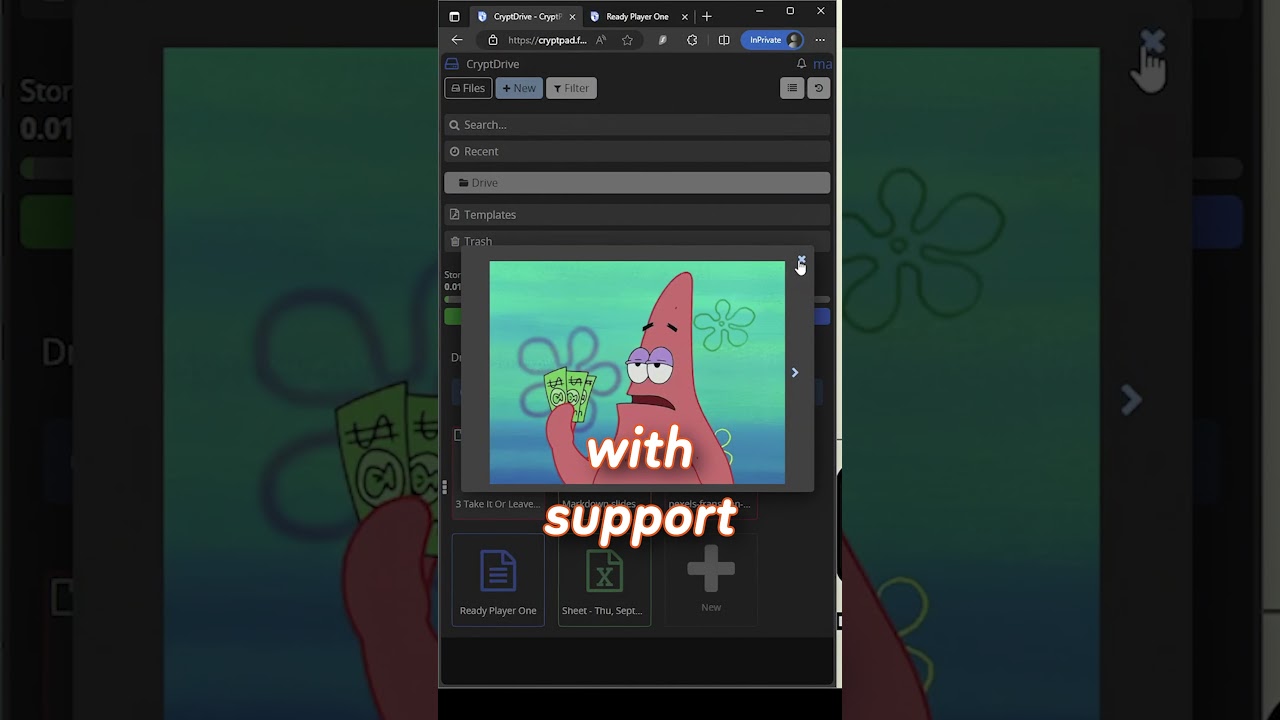
Task: Toggle list view layout
Action: pyautogui.click(x=792, y=88)
